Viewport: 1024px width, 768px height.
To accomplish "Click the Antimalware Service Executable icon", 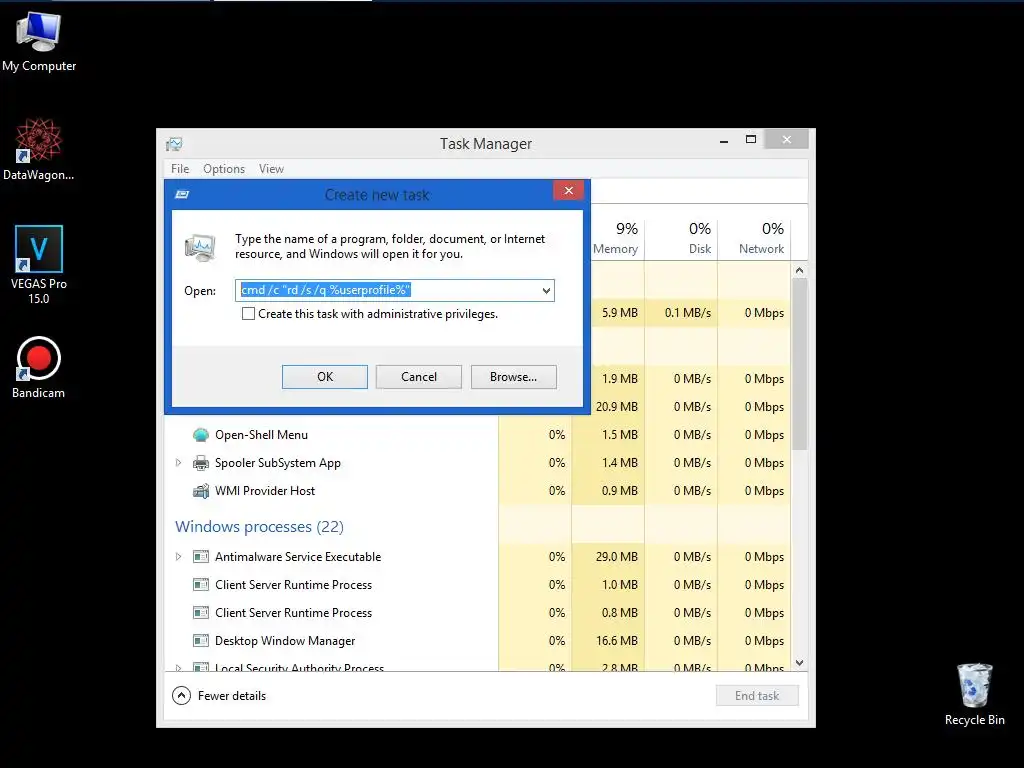I will tap(200, 557).
